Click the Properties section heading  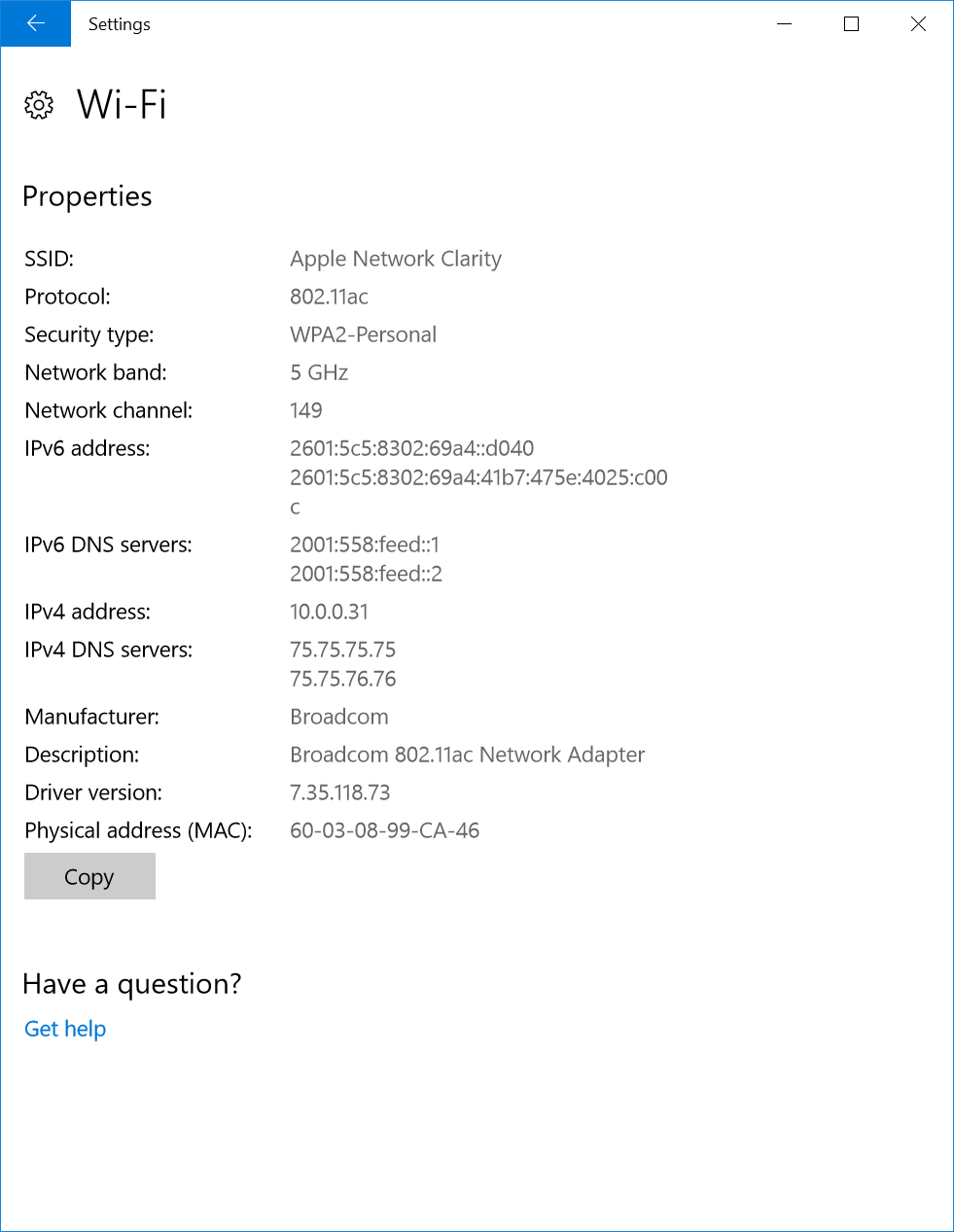[x=88, y=196]
